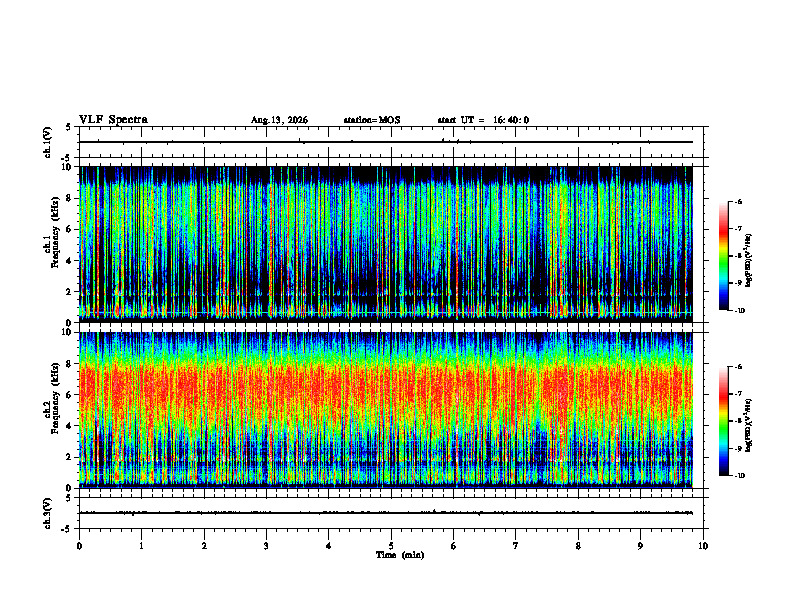Click the ch.1 voltage waveform trace

tap(386, 142)
